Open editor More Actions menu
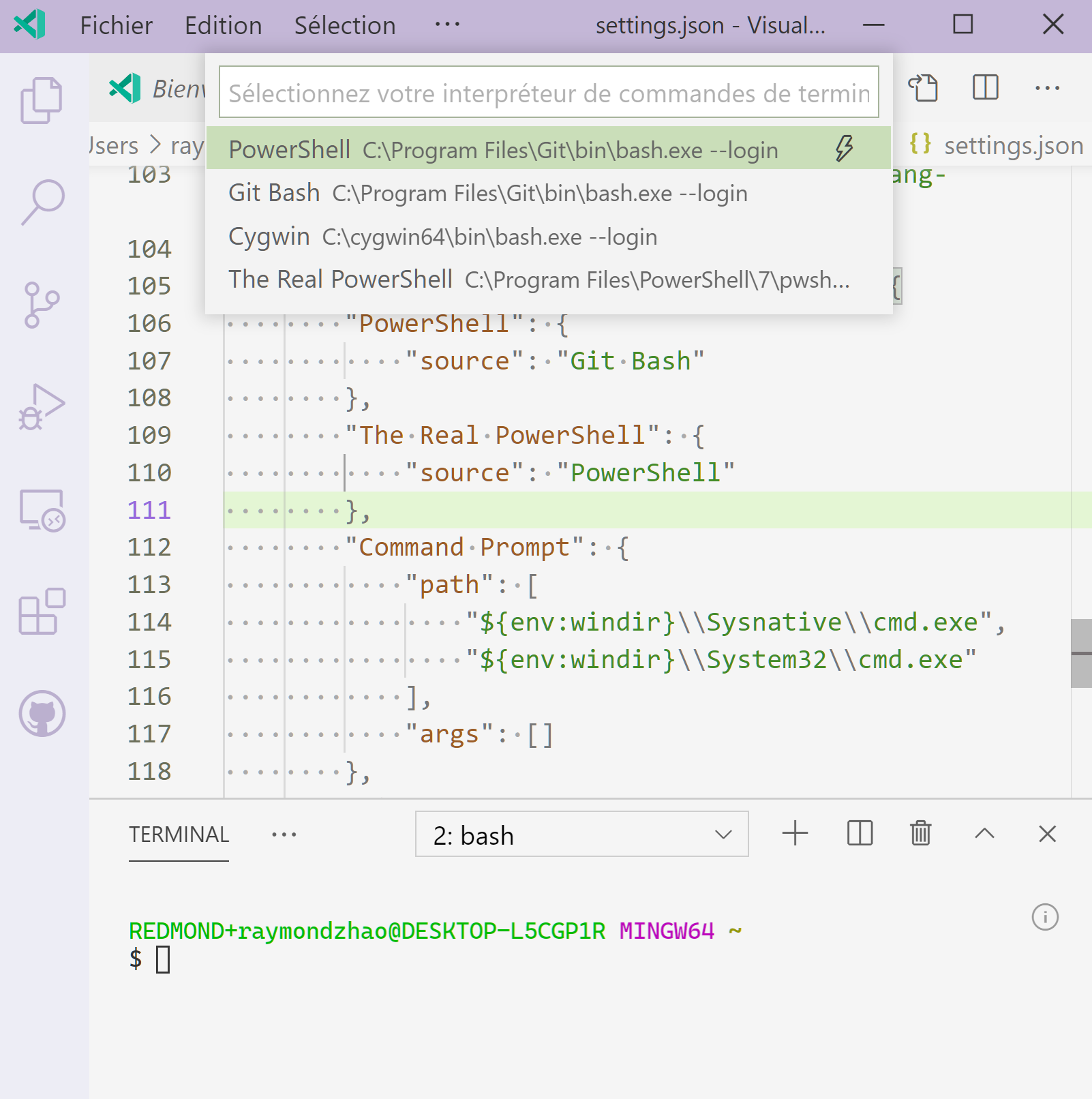The height and width of the screenshot is (1099, 1092). tap(1047, 88)
